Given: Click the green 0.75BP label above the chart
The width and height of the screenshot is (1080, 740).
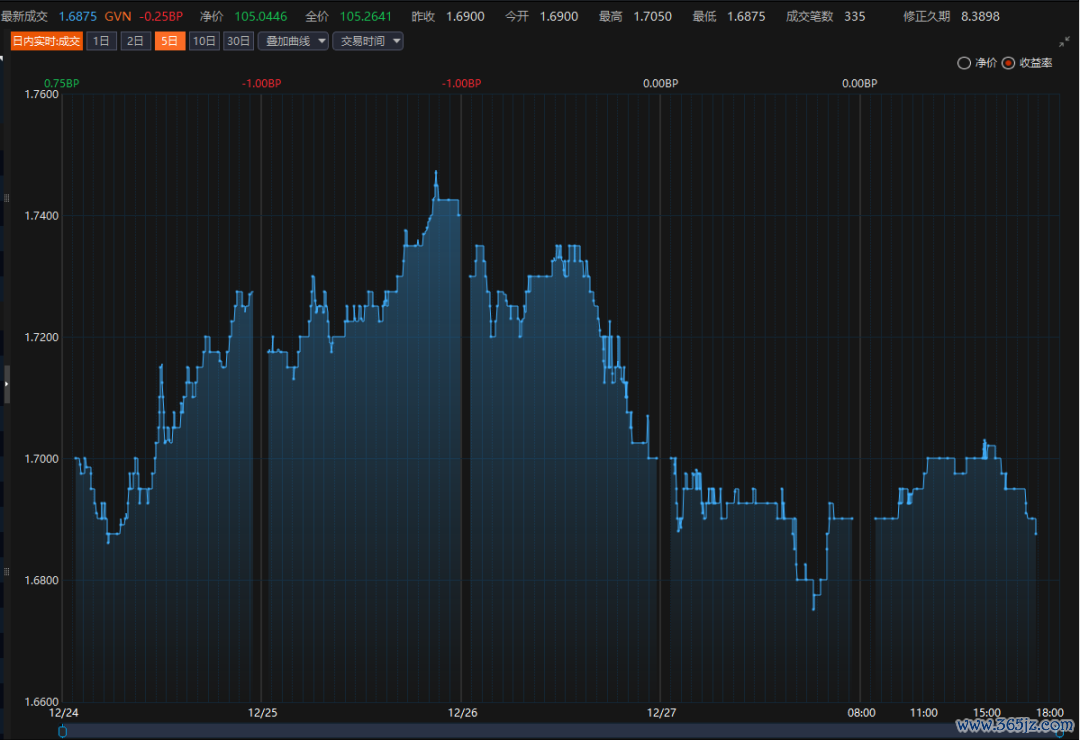Looking at the screenshot, I should [62, 83].
